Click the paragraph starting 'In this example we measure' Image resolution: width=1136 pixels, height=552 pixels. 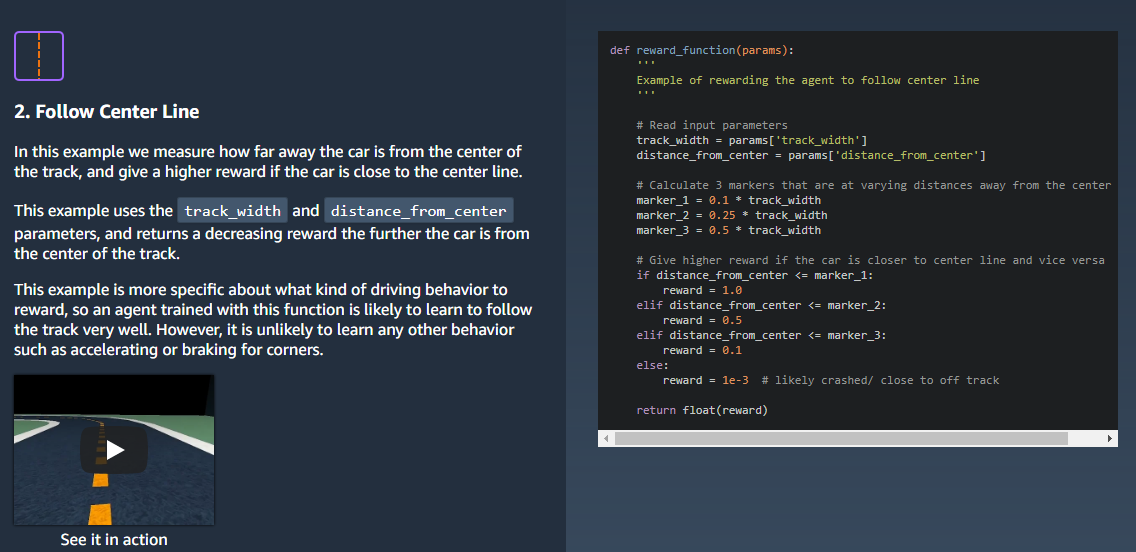click(268, 162)
